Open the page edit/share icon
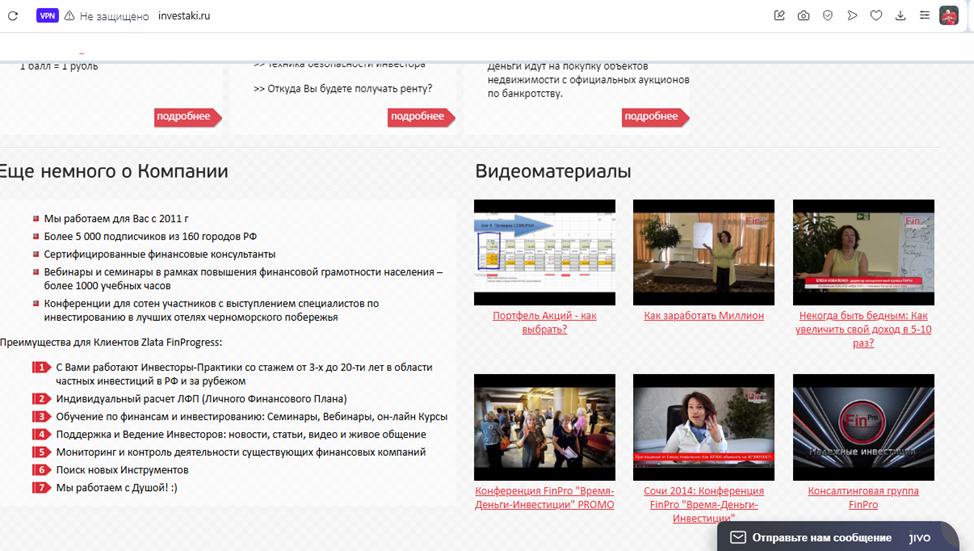974x551 pixels. point(779,16)
